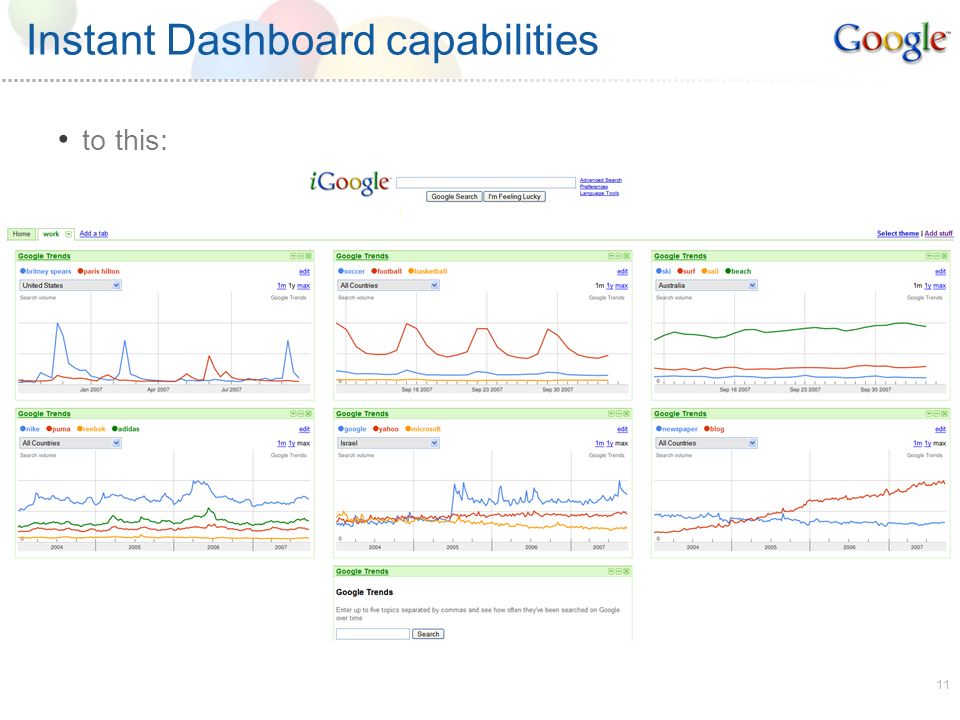960x720 pixels.
Task: Open the Advanced Search link
Action: coord(601,180)
